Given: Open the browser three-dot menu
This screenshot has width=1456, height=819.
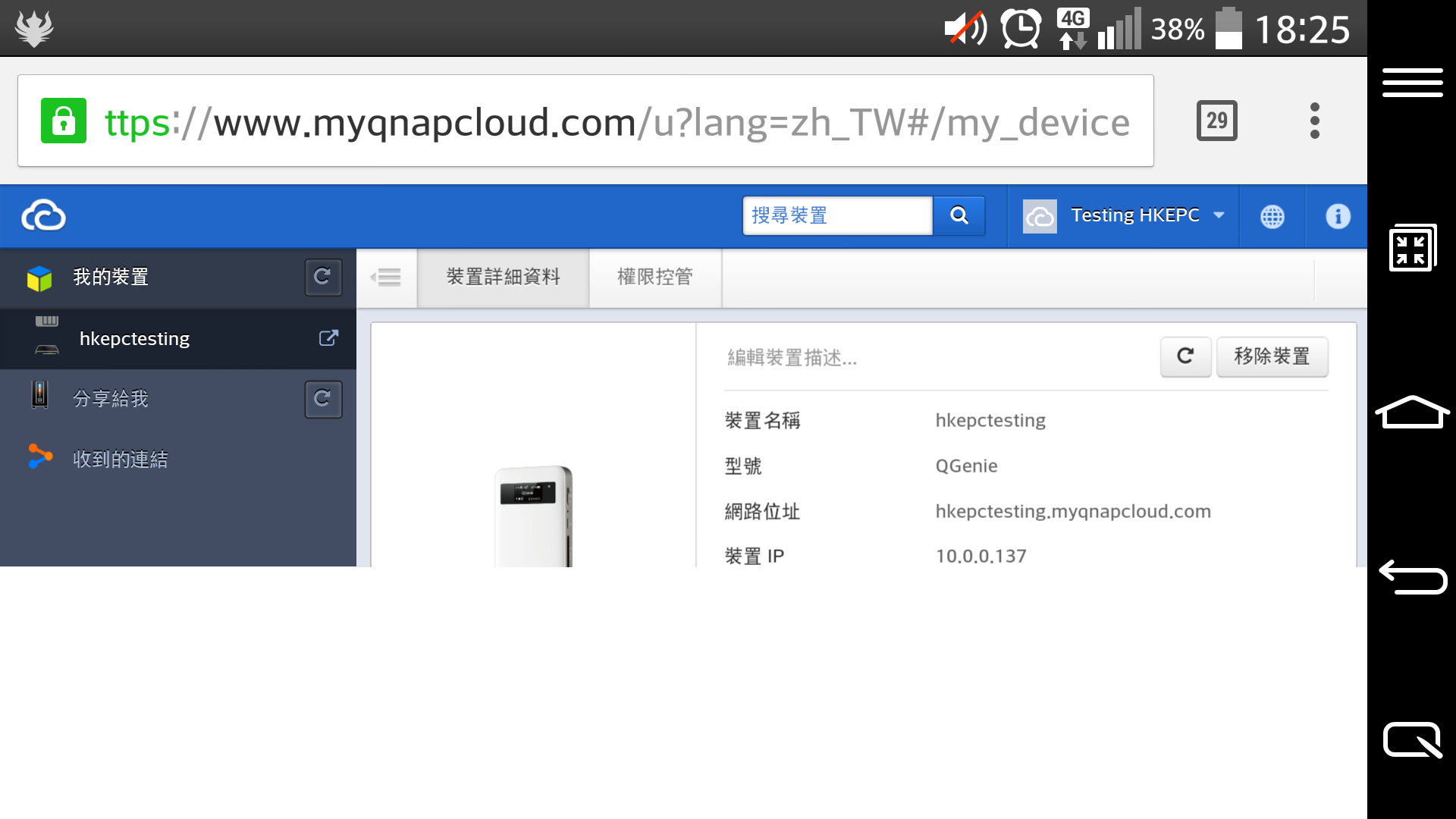Looking at the screenshot, I should 1315,121.
